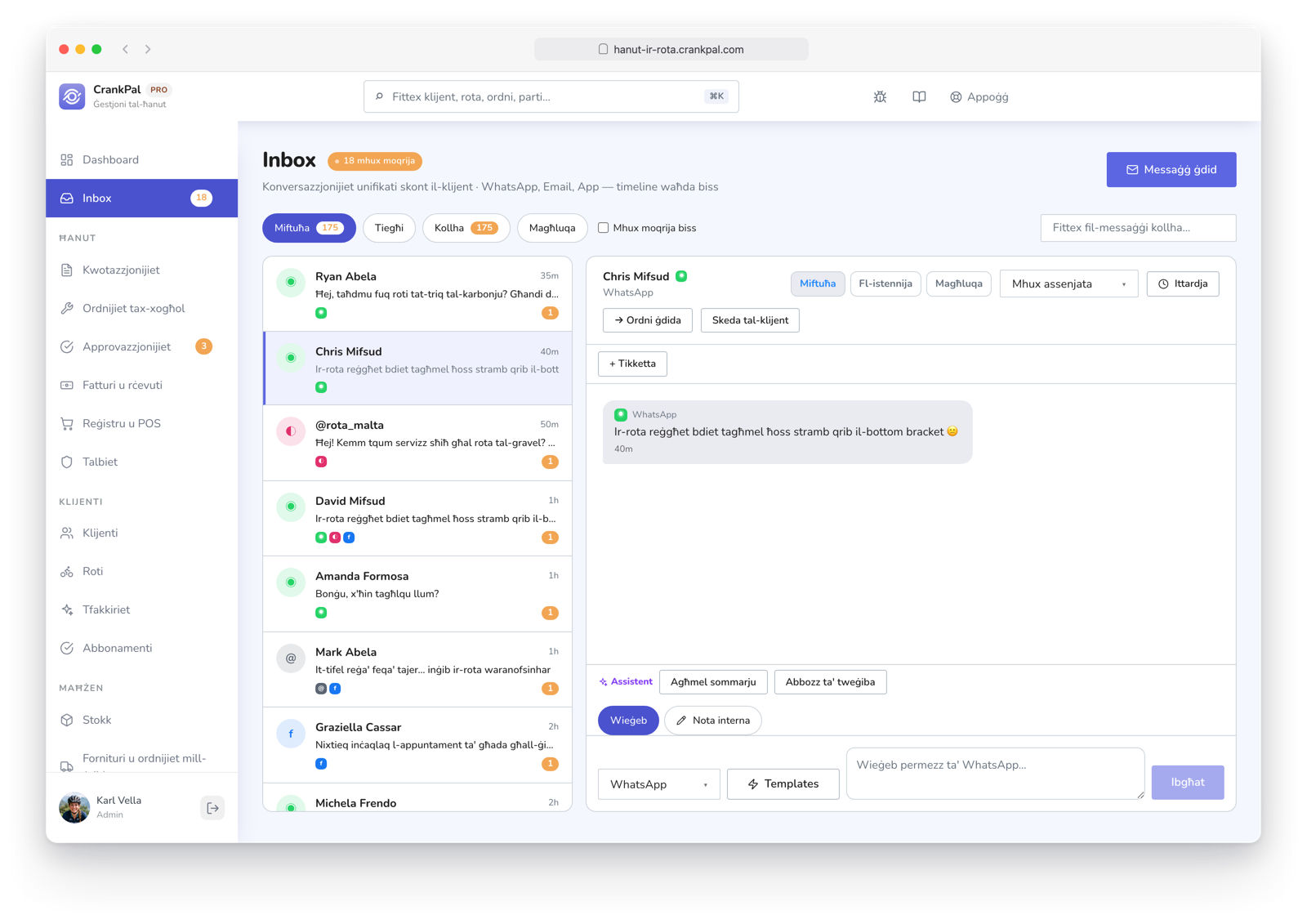Open the @rota_malta conversation
The height and width of the screenshot is (924, 1307).
417,443
